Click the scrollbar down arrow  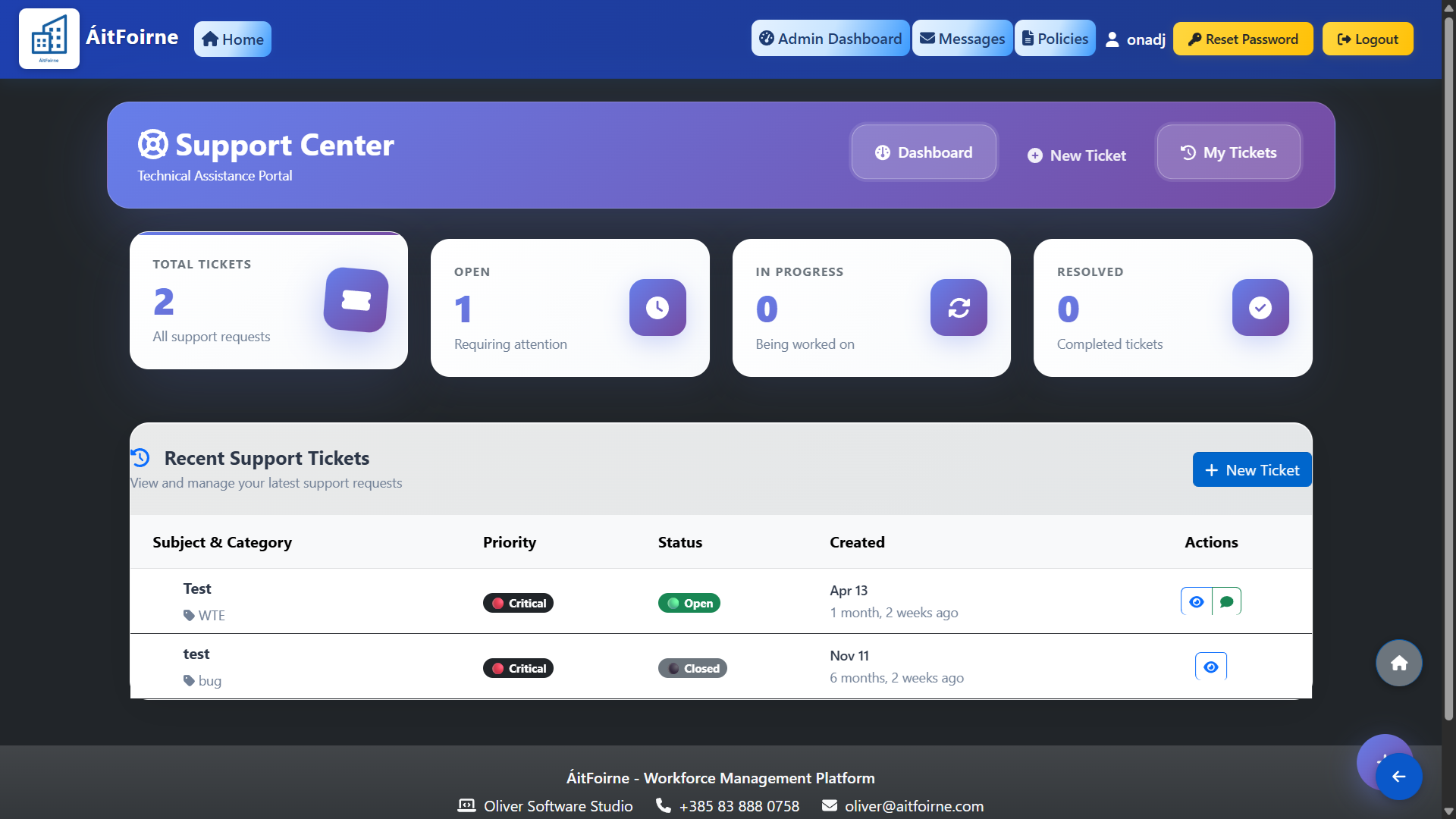point(1448,811)
